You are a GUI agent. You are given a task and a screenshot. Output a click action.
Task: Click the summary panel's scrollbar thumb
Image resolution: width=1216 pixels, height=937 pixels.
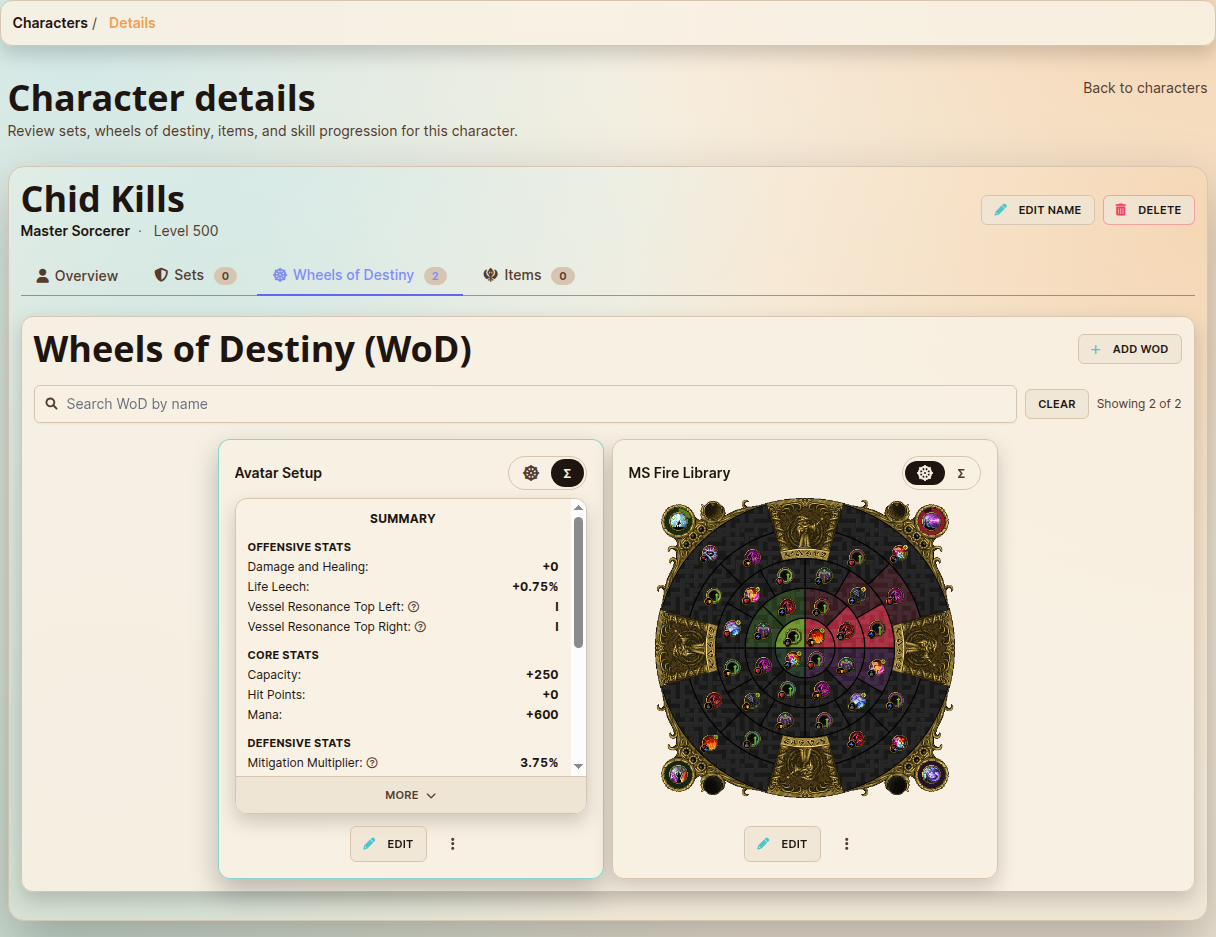pyautogui.click(x=578, y=583)
